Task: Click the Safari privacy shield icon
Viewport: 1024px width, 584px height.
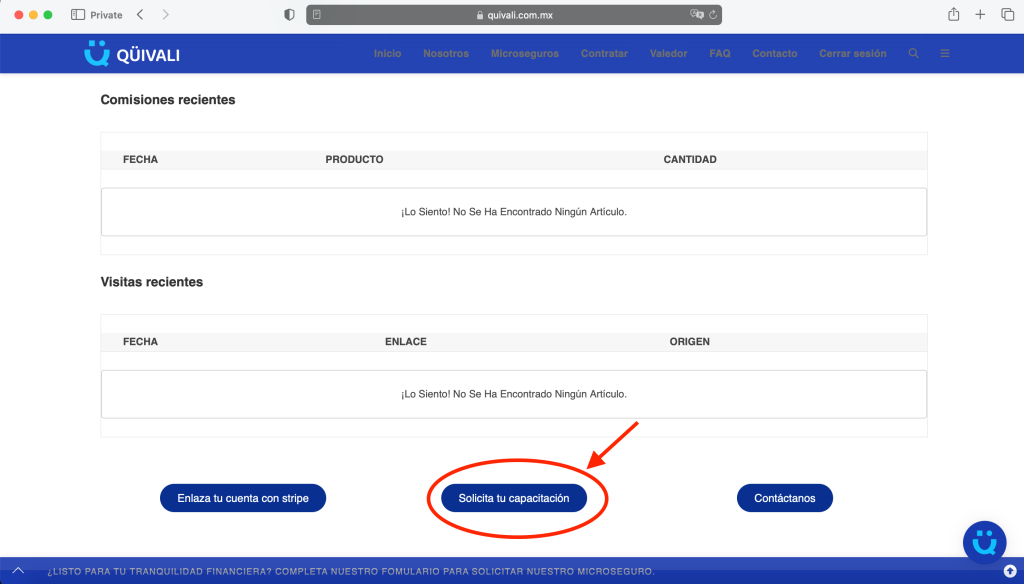Action: click(x=289, y=14)
